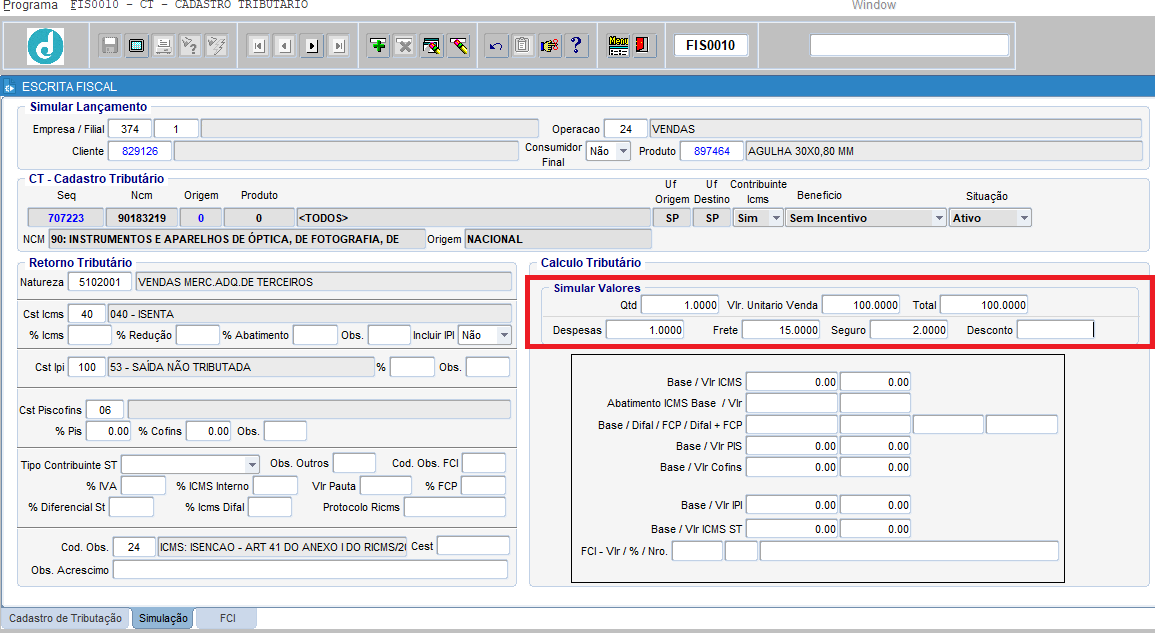Image resolution: width=1159 pixels, height=633 pixels.
Task: Click the Undo arrow toolbar icon
Action: [x=496, y=46]
